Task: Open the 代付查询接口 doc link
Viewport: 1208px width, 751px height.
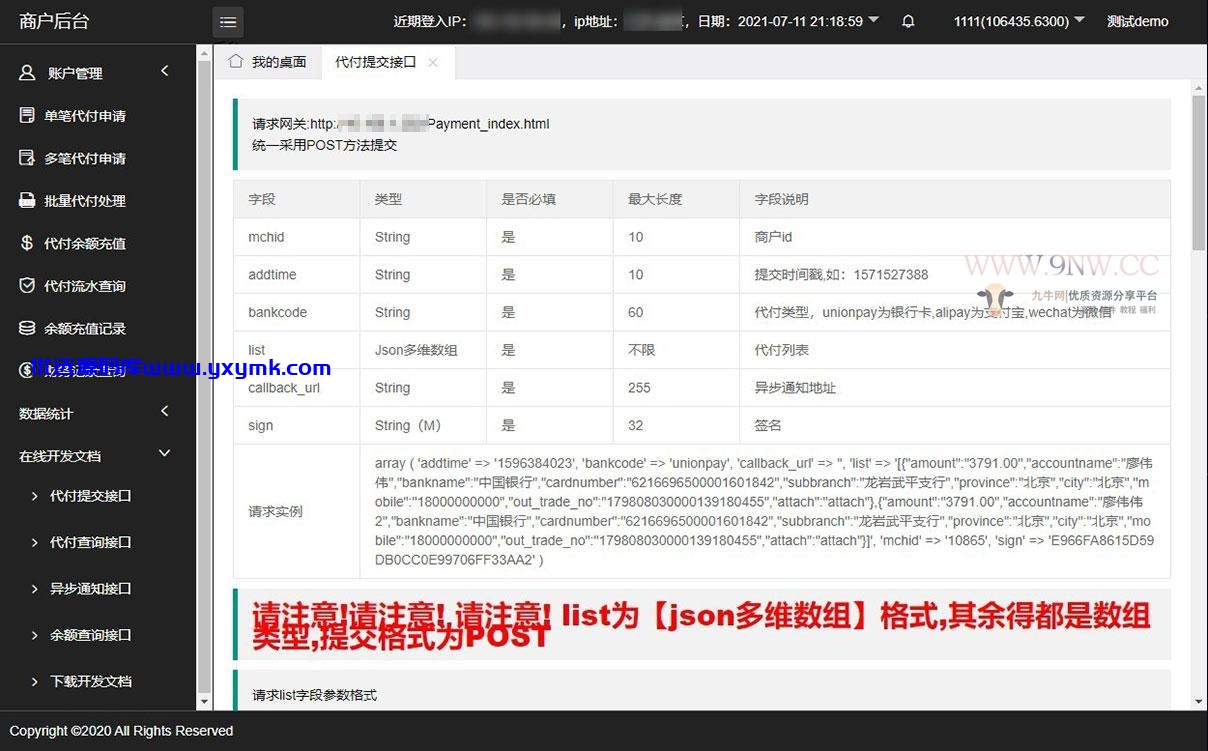Action: [x=91, y=542]
